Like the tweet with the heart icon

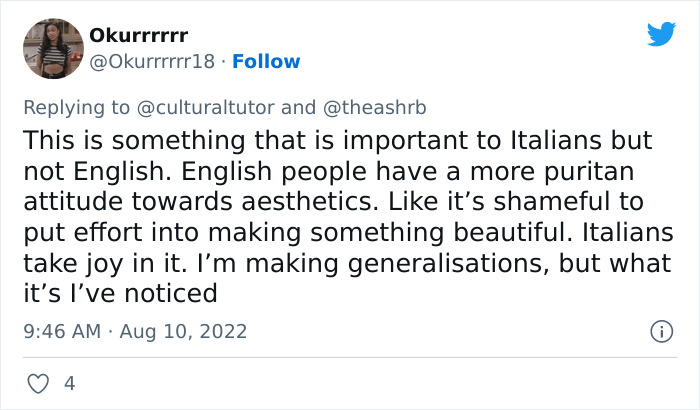coord(39,383)
